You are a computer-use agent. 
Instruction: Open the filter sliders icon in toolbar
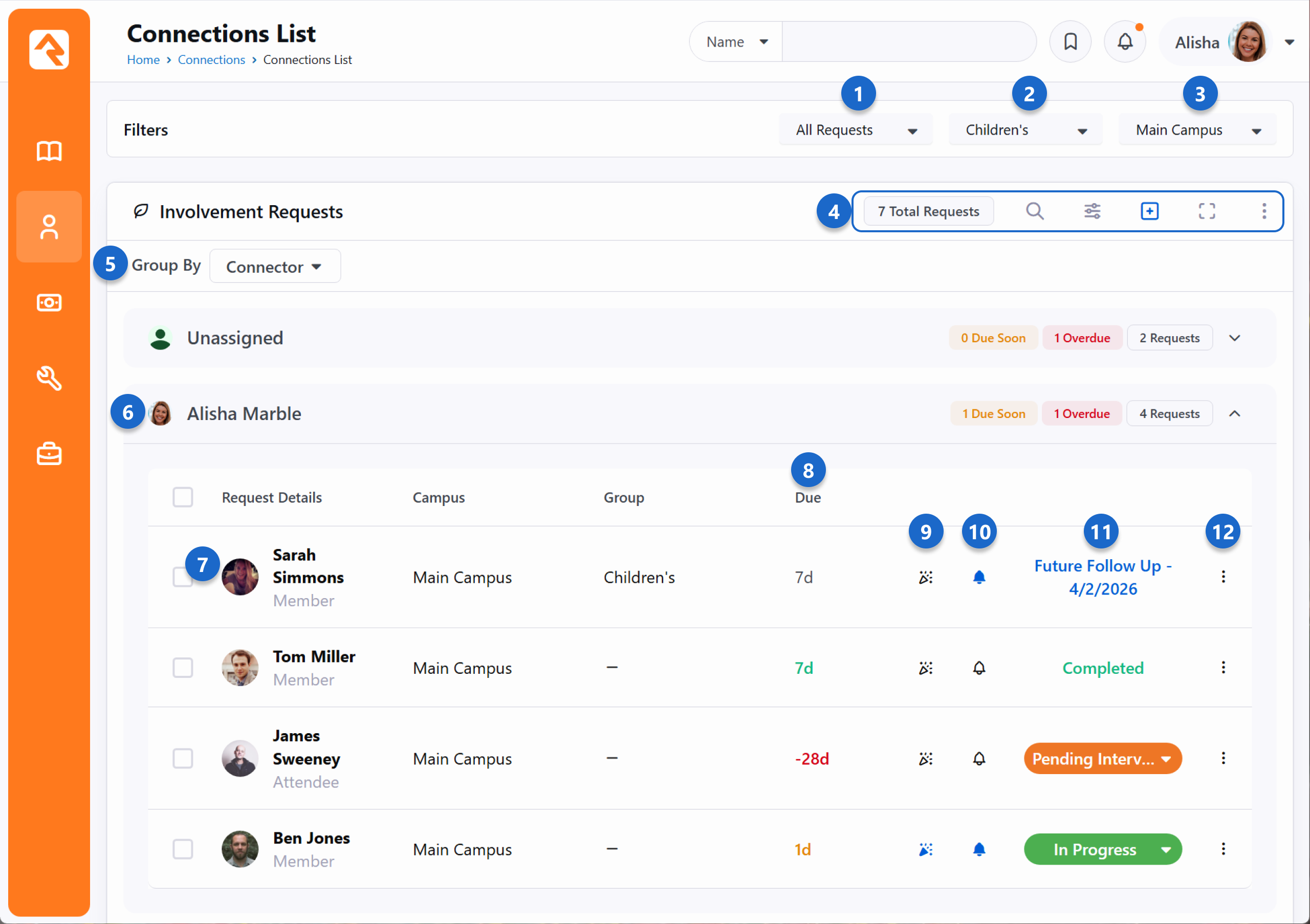1092,211
